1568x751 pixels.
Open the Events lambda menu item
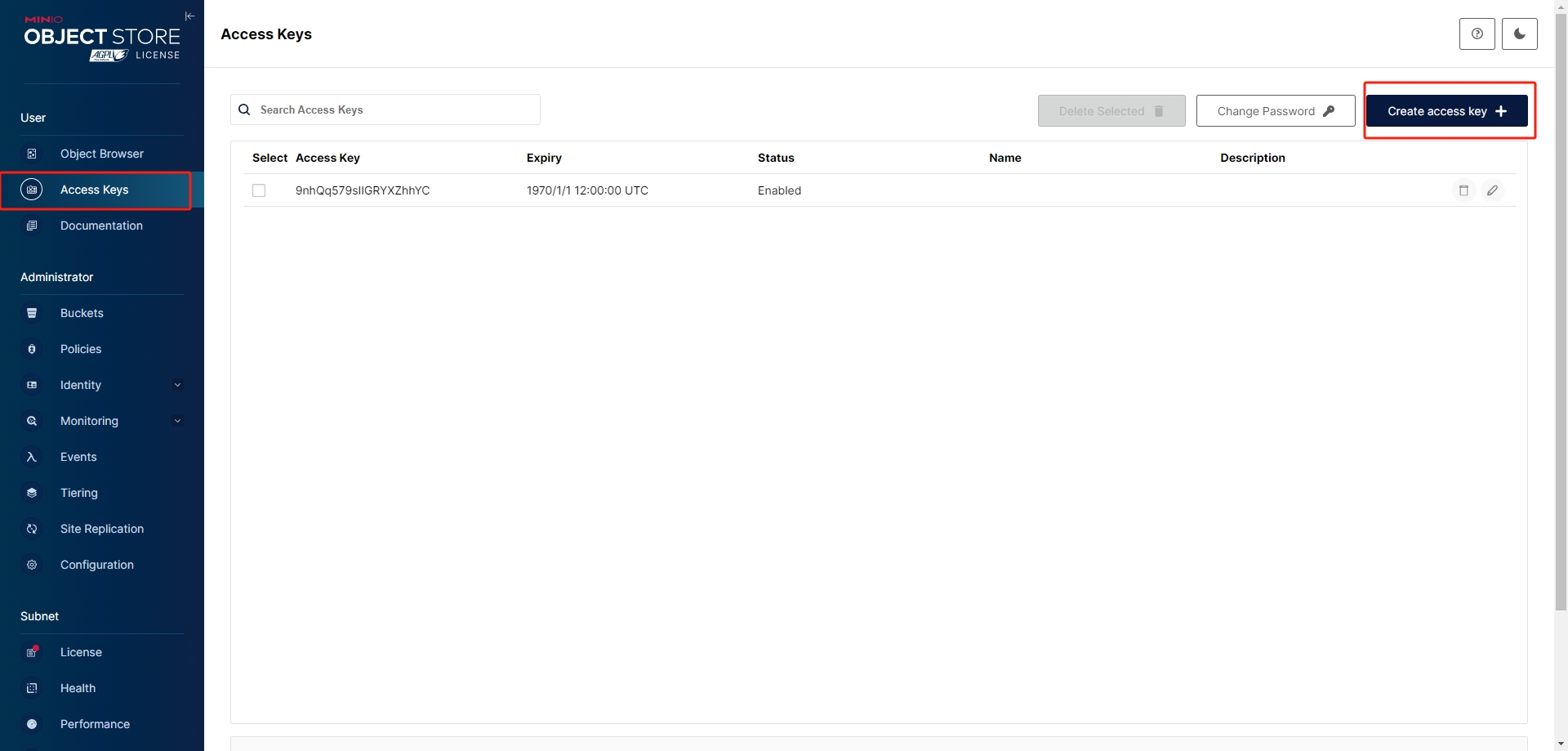[78, 457]
